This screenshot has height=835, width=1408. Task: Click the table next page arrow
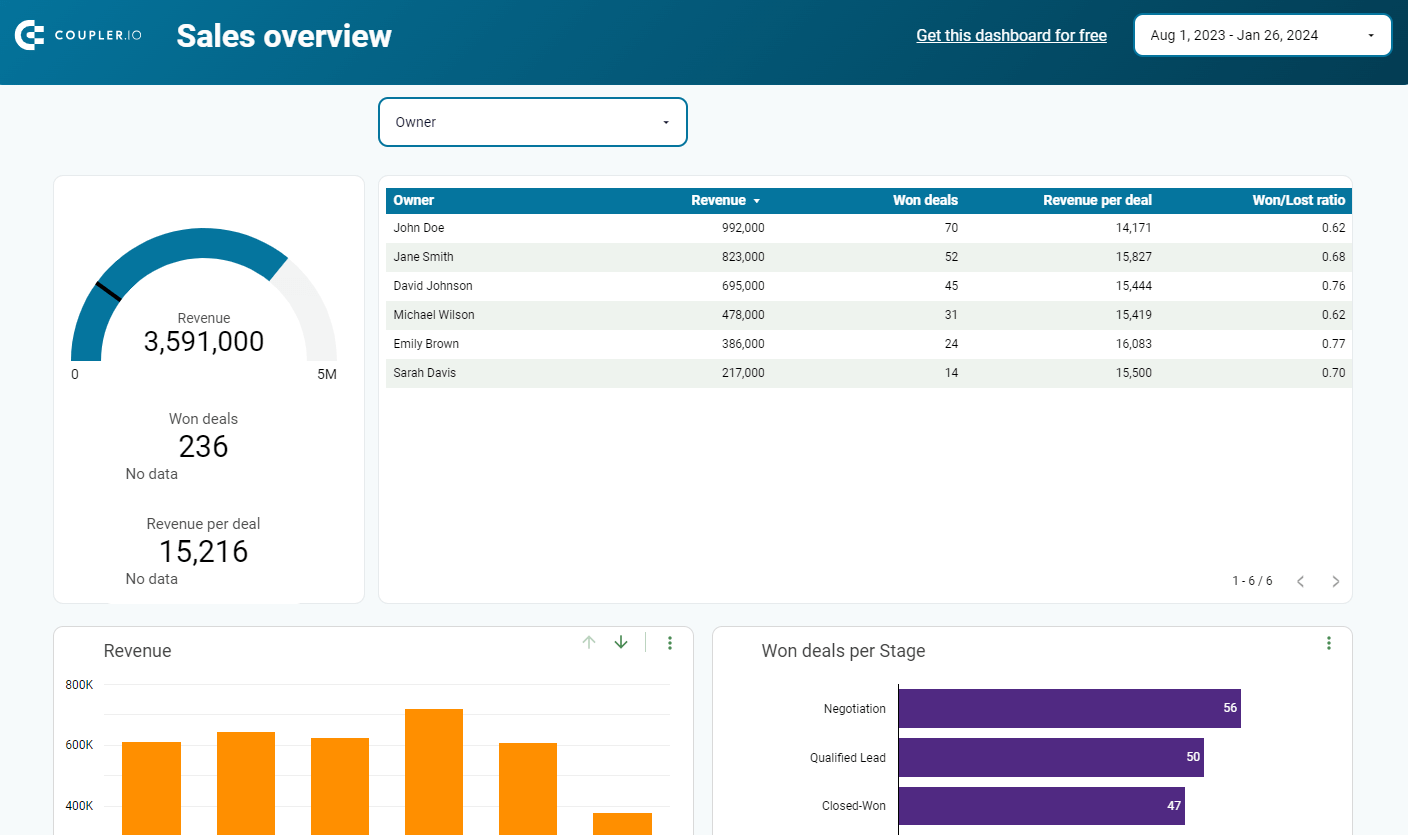(x=1335, y=581)
